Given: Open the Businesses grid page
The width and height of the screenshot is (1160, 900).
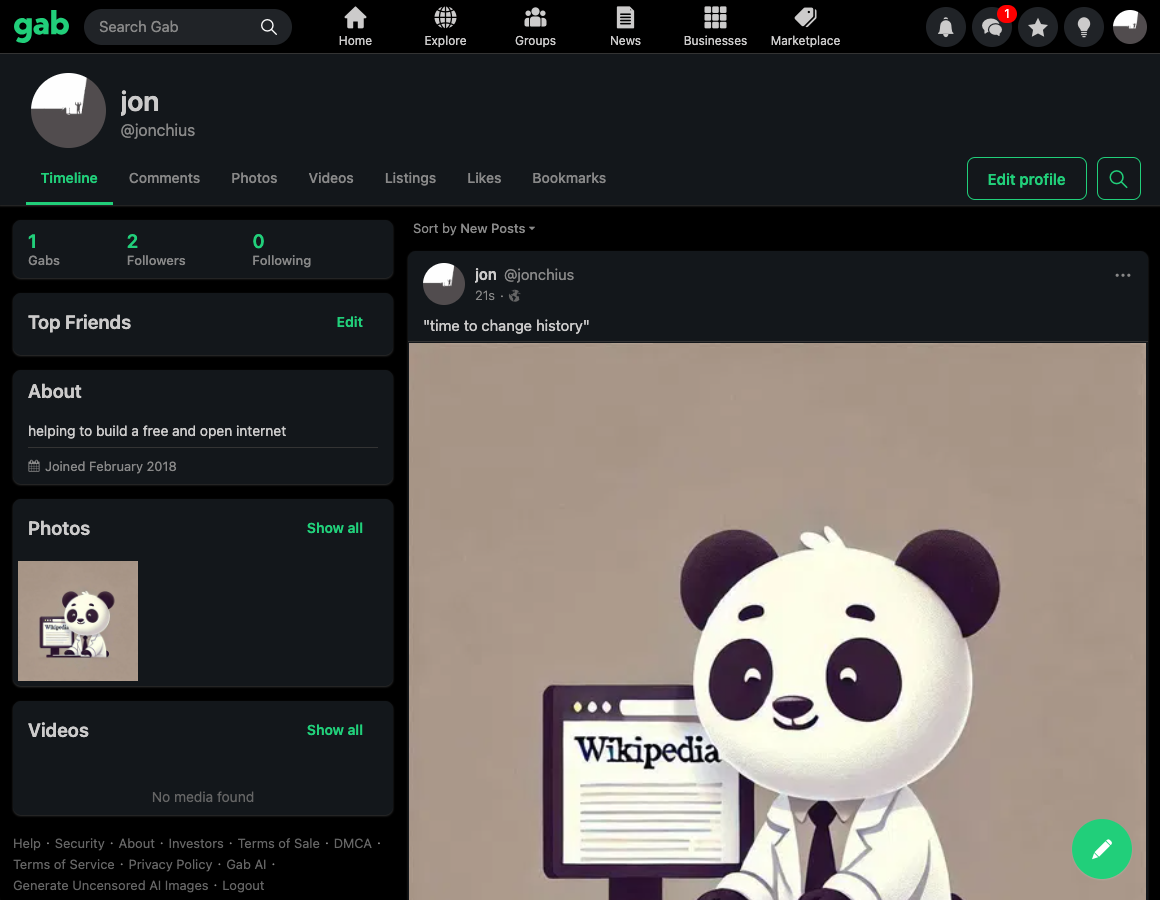Looking at the screenshot, I should pyautogui.click(x=715, y=27).
